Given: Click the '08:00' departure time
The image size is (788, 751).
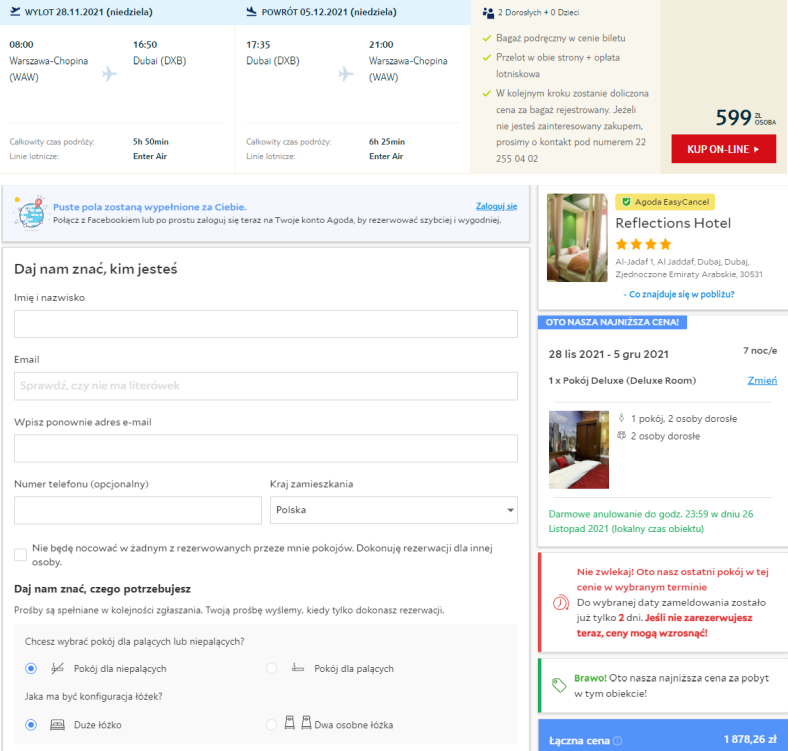Looking at the screenshot, I should click(x=21, y=45).
